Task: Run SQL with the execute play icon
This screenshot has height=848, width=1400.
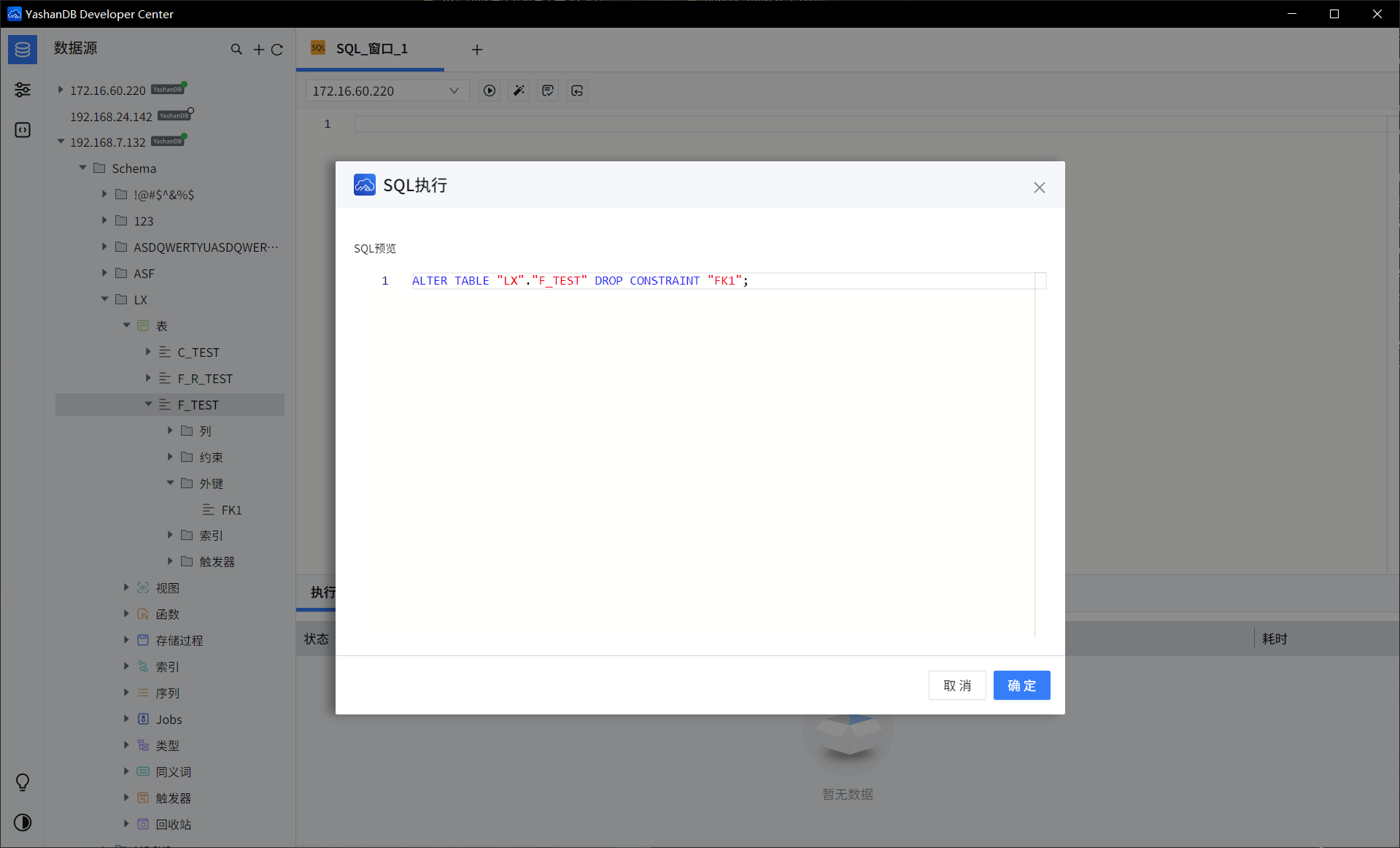Action: pos(490,90)
